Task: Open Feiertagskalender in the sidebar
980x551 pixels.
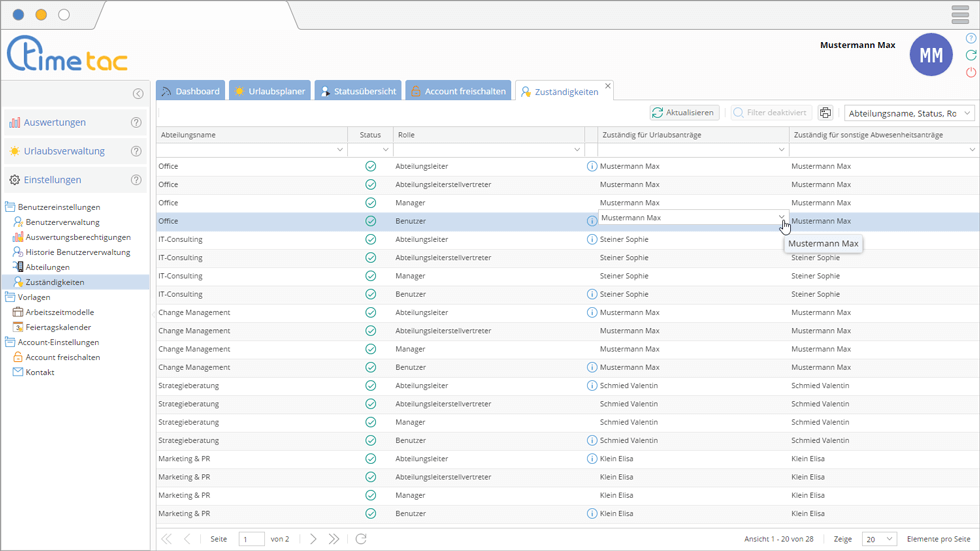Action: (58, 327)
